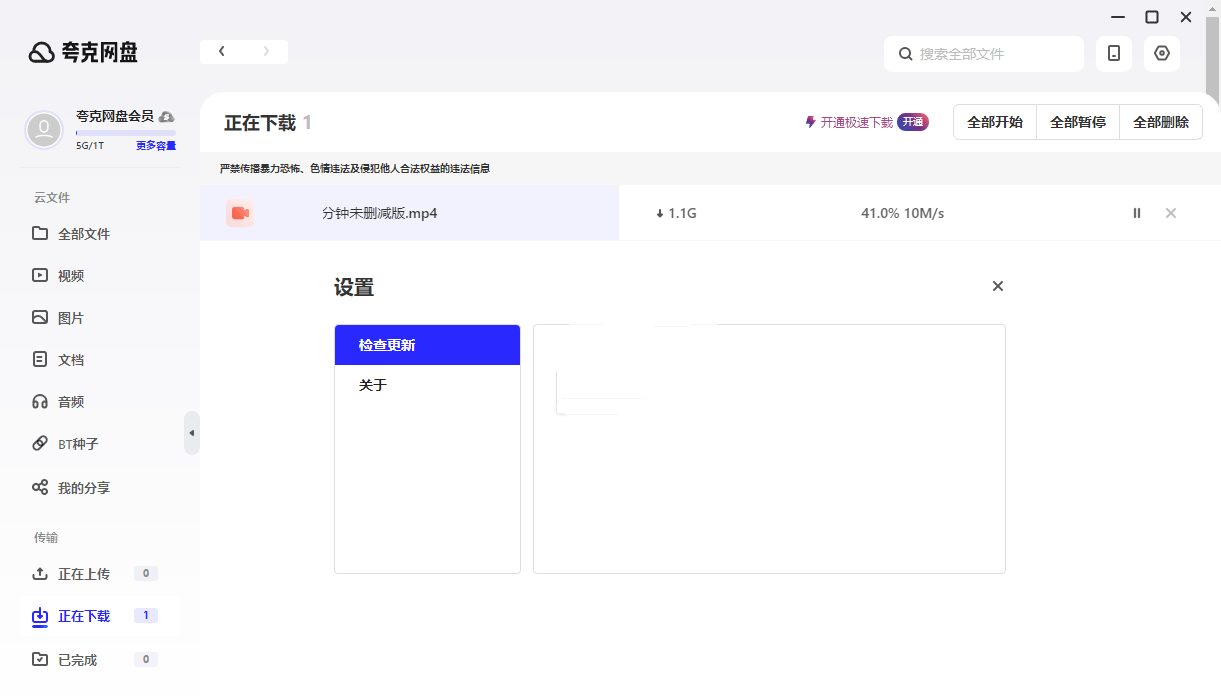
Task: Select 关于 settings tab
Action: click(x=427, y=385)
